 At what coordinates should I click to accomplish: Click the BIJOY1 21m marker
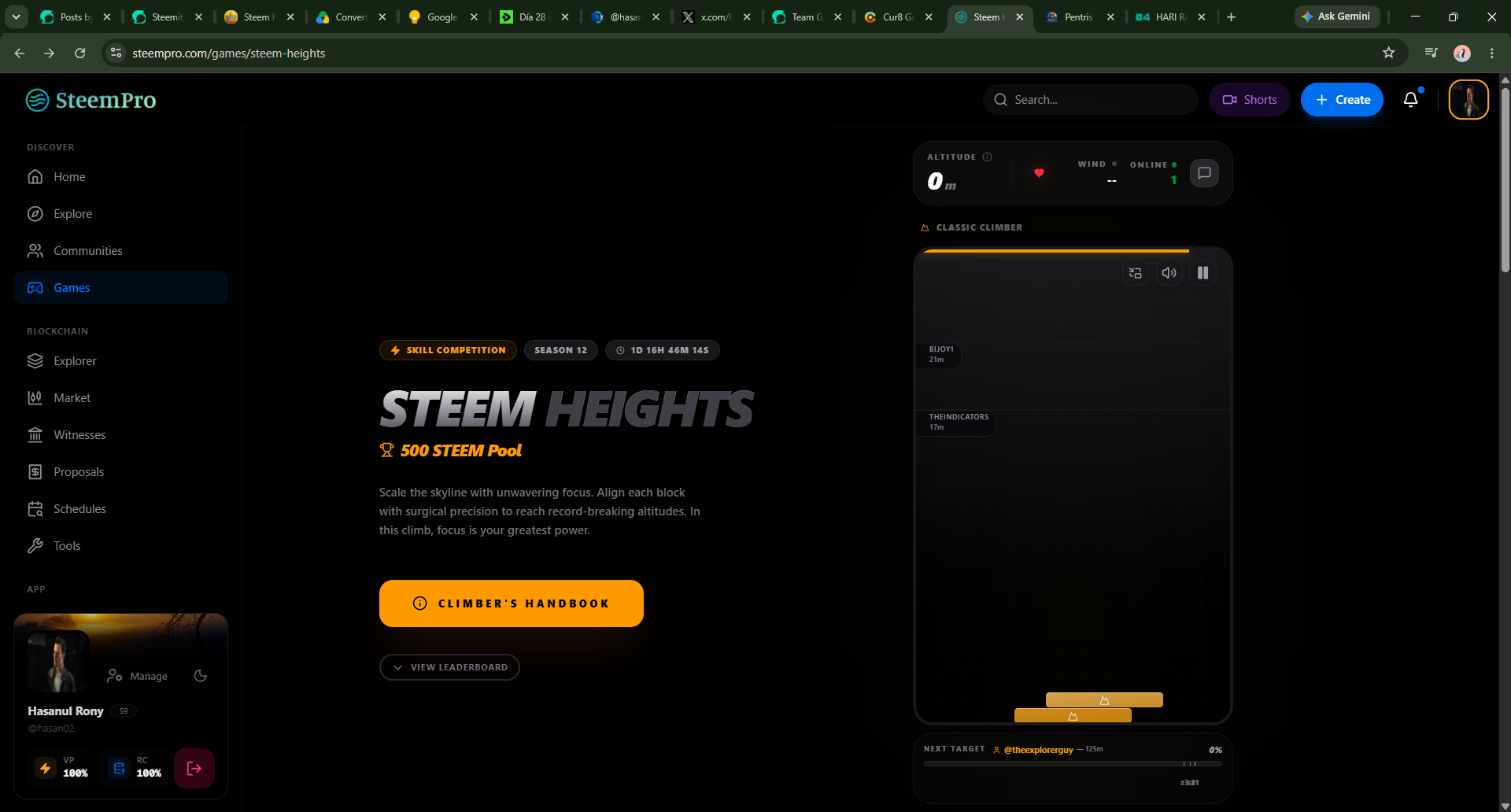(x=940, y=354)
